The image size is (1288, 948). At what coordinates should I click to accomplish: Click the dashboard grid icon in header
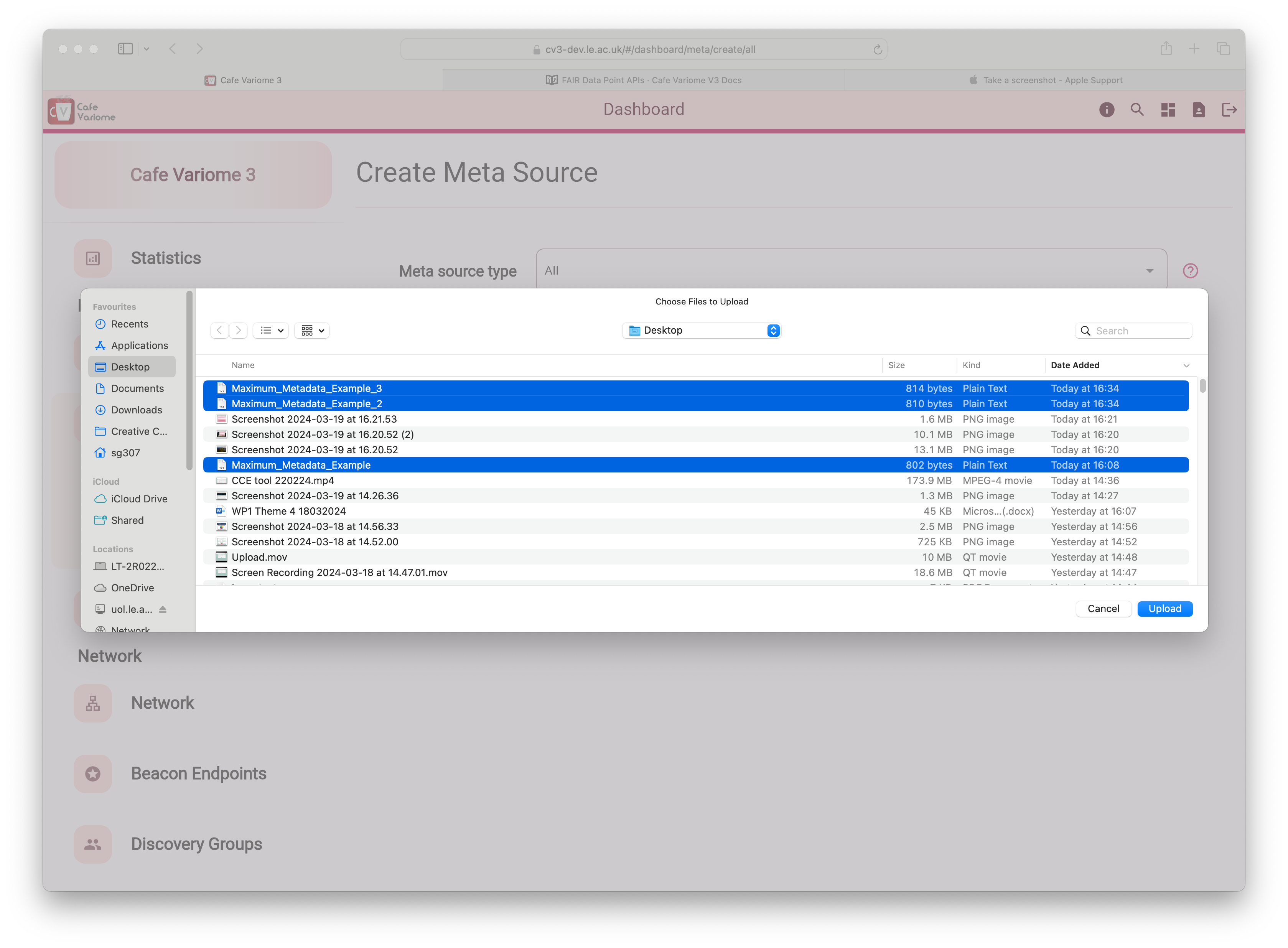pos(1168,110)
